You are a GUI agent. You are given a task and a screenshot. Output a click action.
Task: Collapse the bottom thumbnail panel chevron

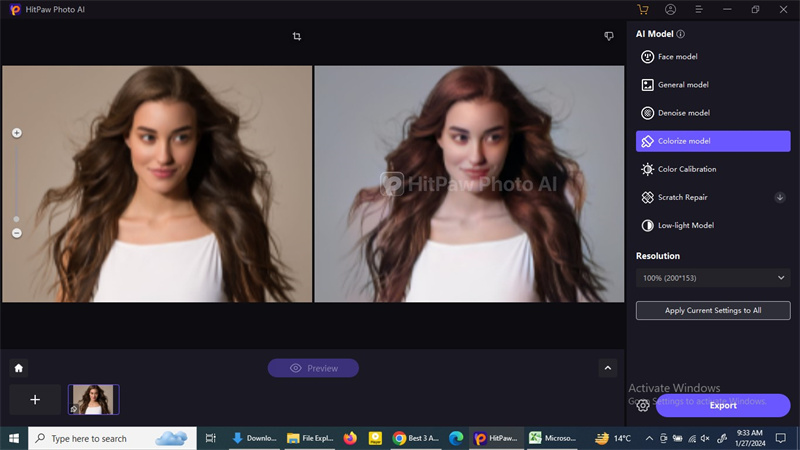click(x=608, y=368)
